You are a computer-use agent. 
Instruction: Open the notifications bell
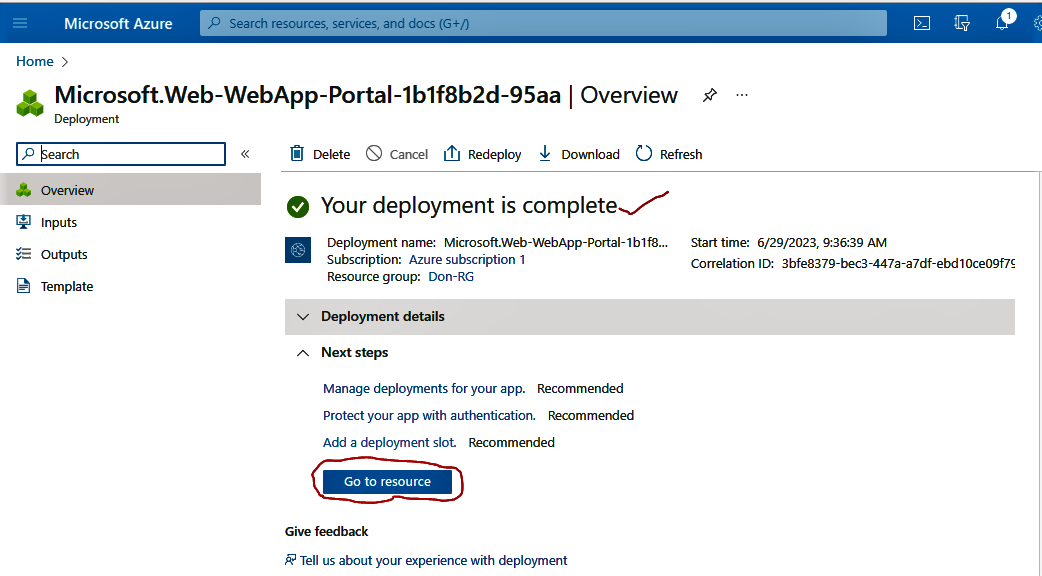pos(1002,23)
